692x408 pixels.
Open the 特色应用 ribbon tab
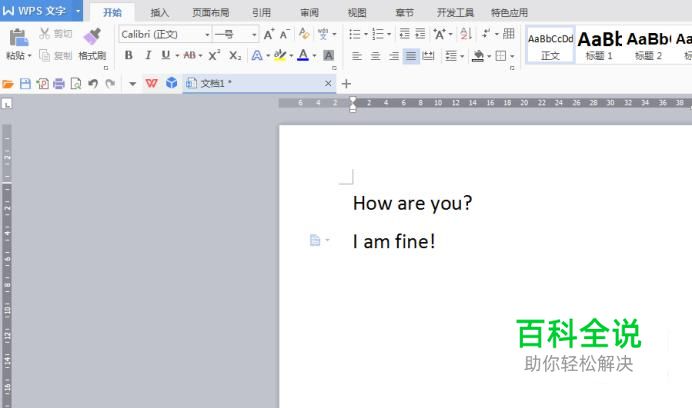click(x=509, y=12)
